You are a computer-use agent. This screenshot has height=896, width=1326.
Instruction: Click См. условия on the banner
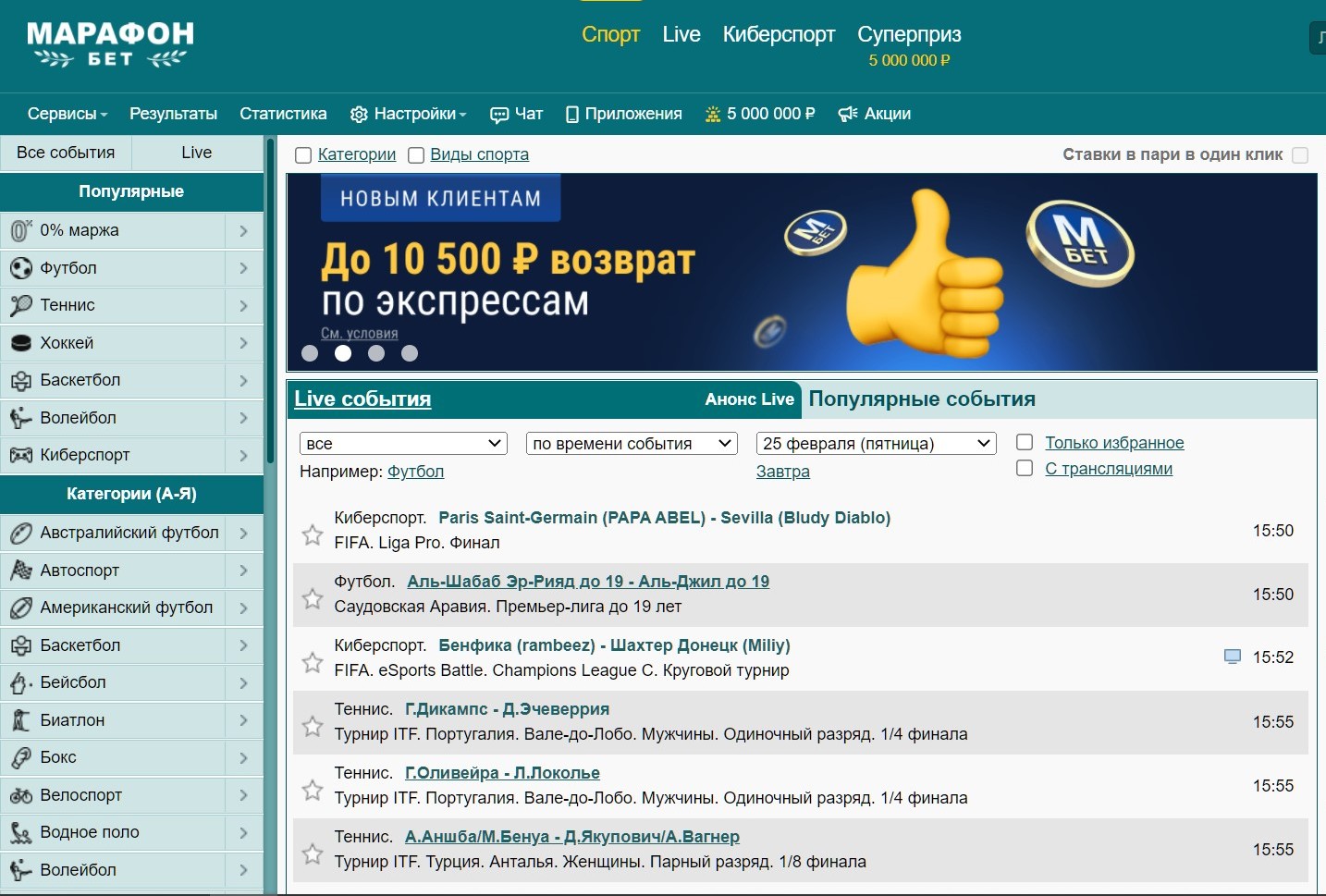(359, 333)
